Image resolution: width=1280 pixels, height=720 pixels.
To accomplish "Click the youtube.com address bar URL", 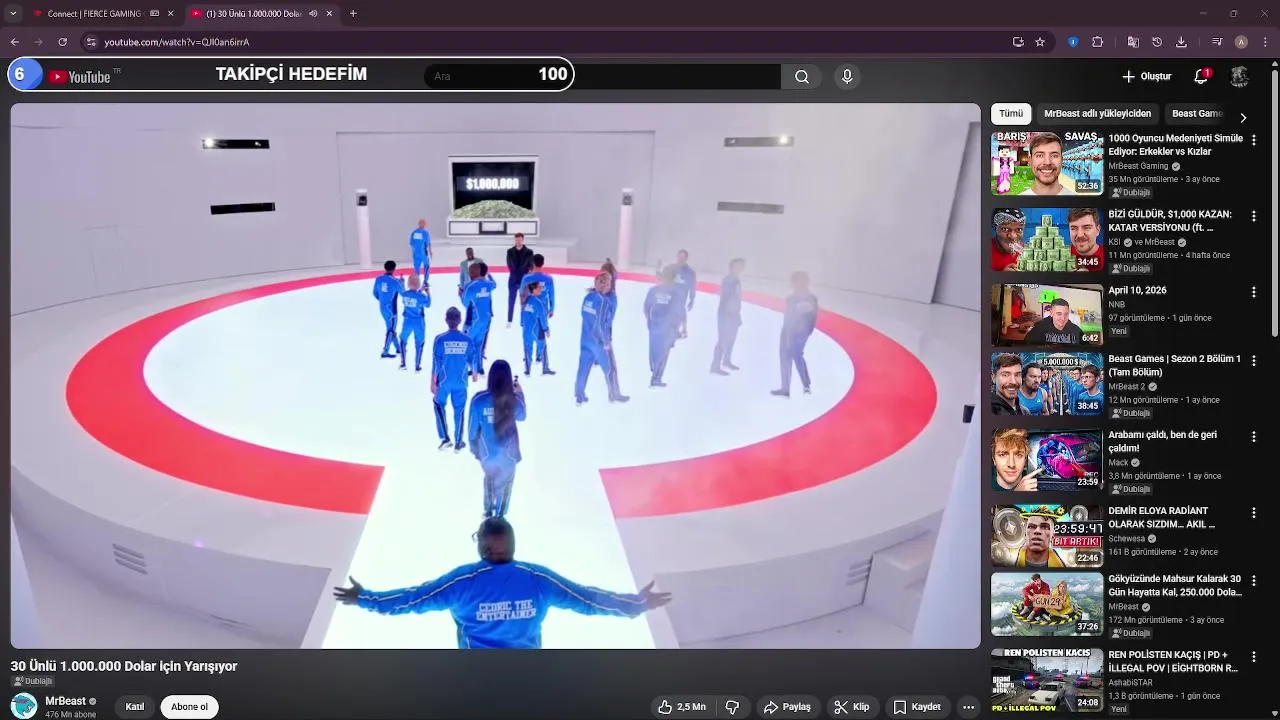I will click(177, 42).
